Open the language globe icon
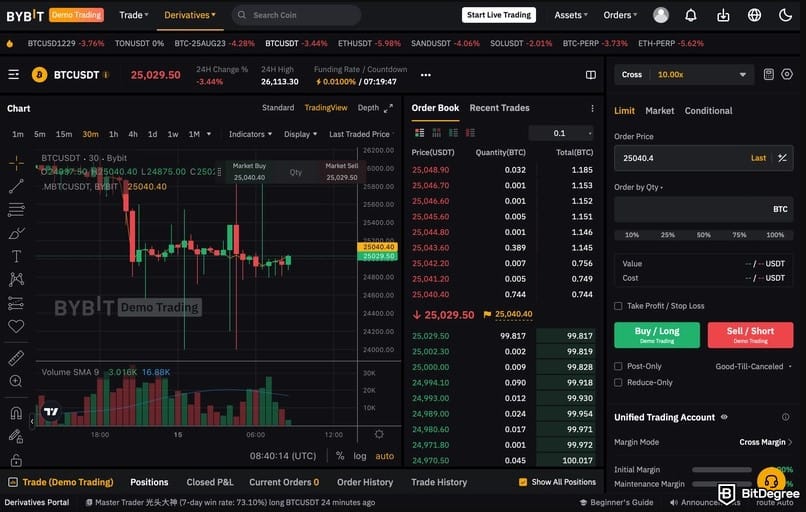The width and height of the screenshot is (806, 512). click(754, 15)
